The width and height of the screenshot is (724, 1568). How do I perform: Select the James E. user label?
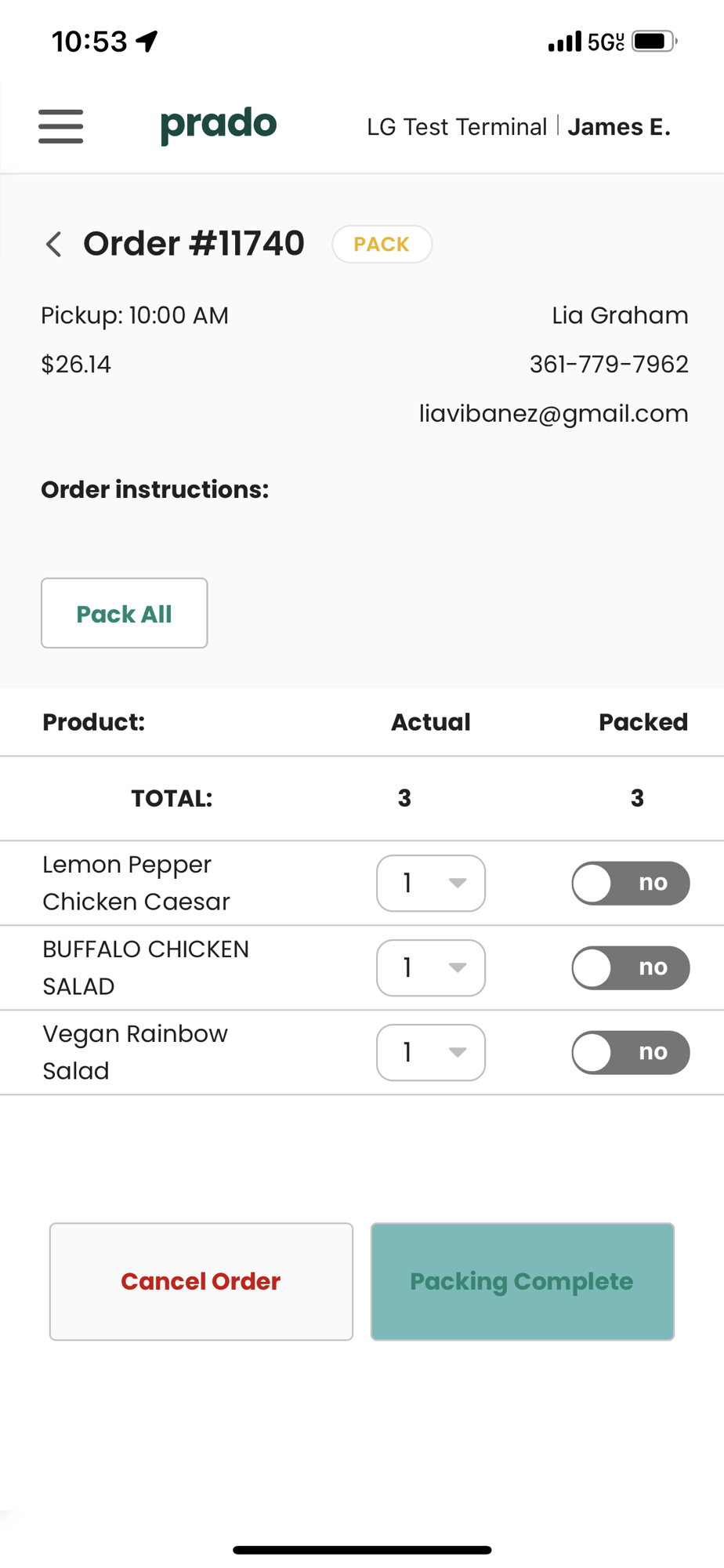coord(619,127)
